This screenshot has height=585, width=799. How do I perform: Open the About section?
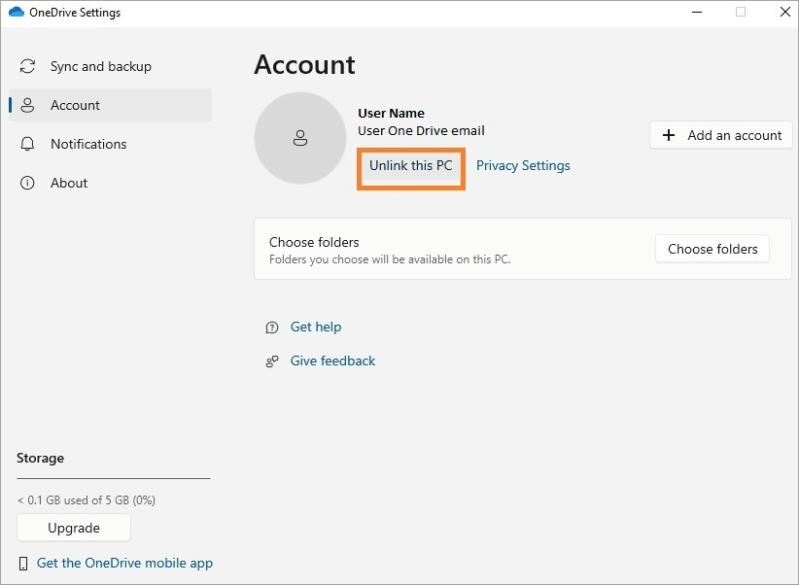tap(111, 183)
